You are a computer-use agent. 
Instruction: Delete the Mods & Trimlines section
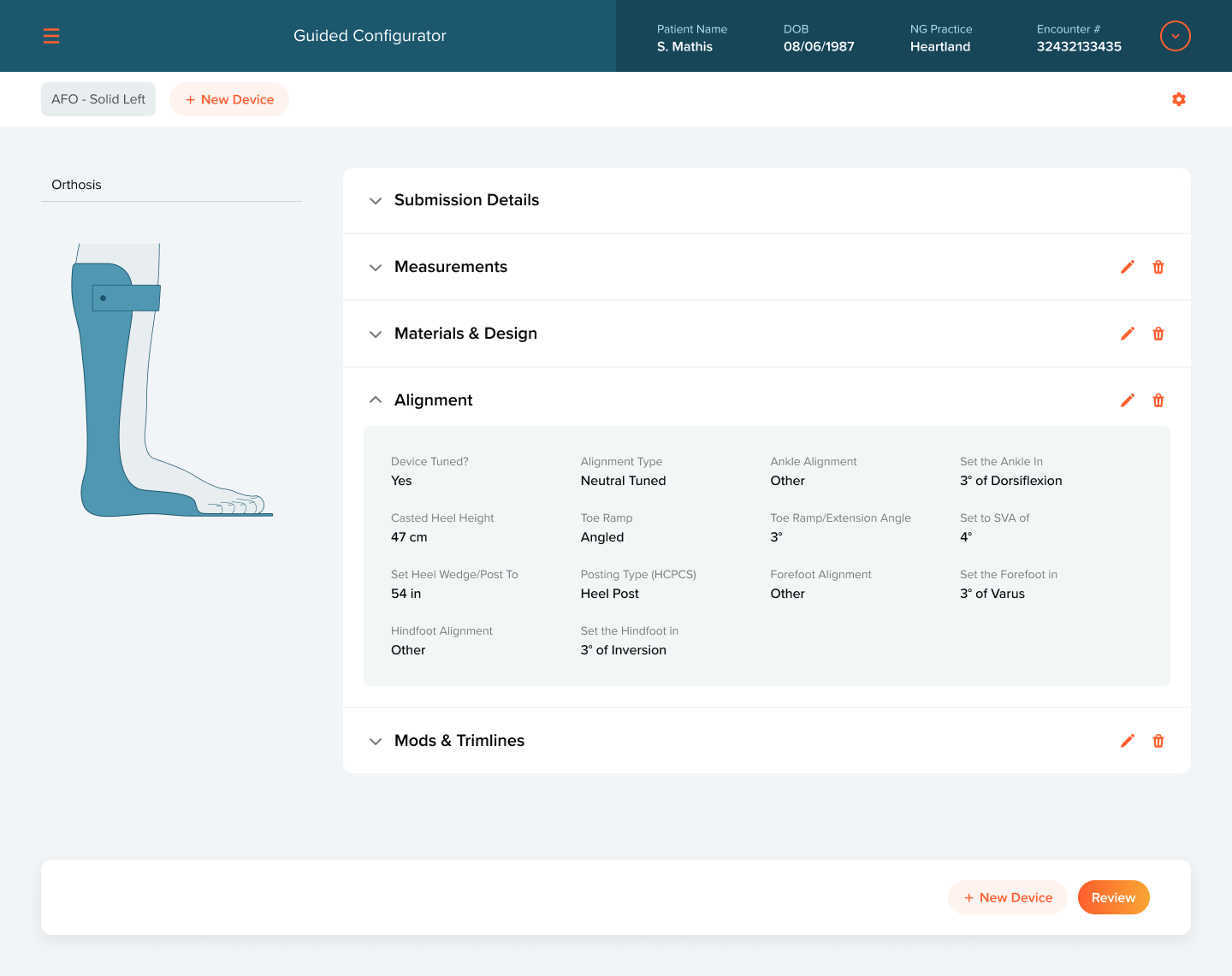pyautogui.click(x=1158, y=741)
